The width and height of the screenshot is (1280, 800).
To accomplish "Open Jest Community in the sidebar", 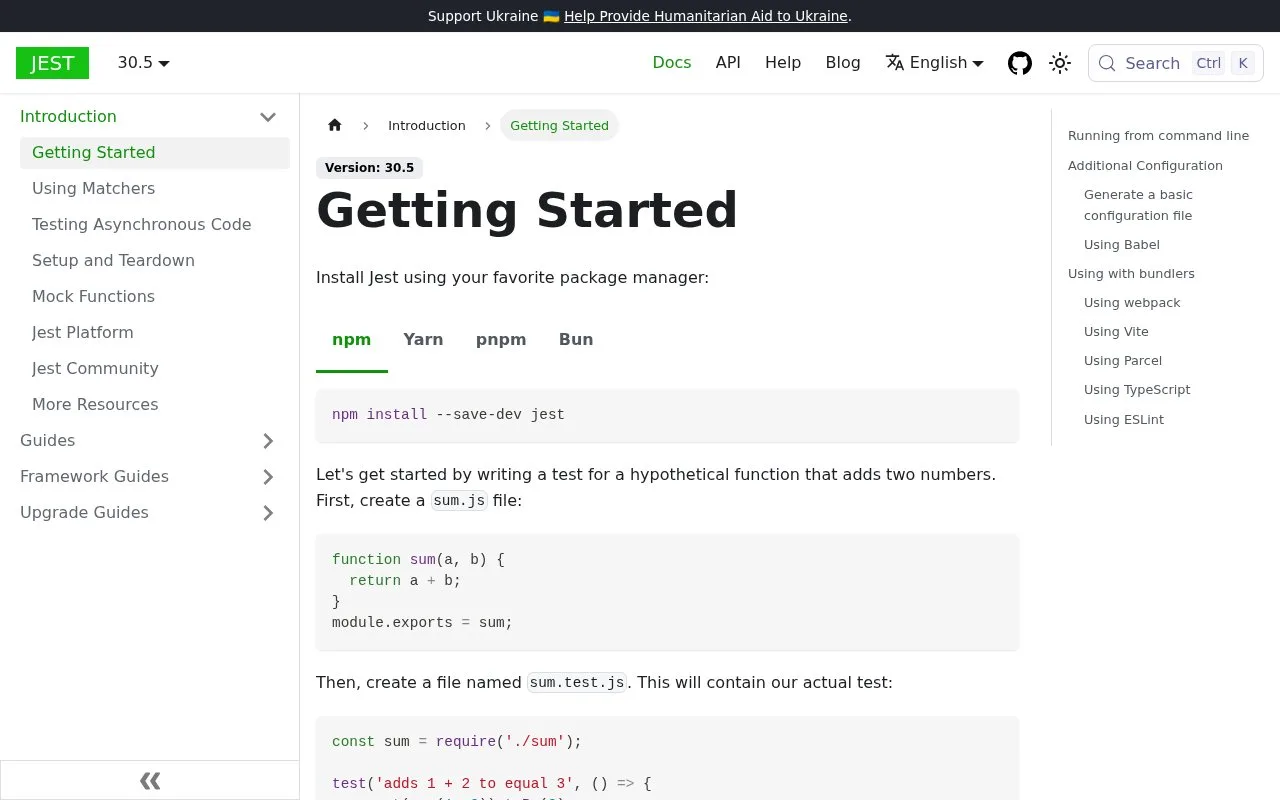I will point(155,369).
